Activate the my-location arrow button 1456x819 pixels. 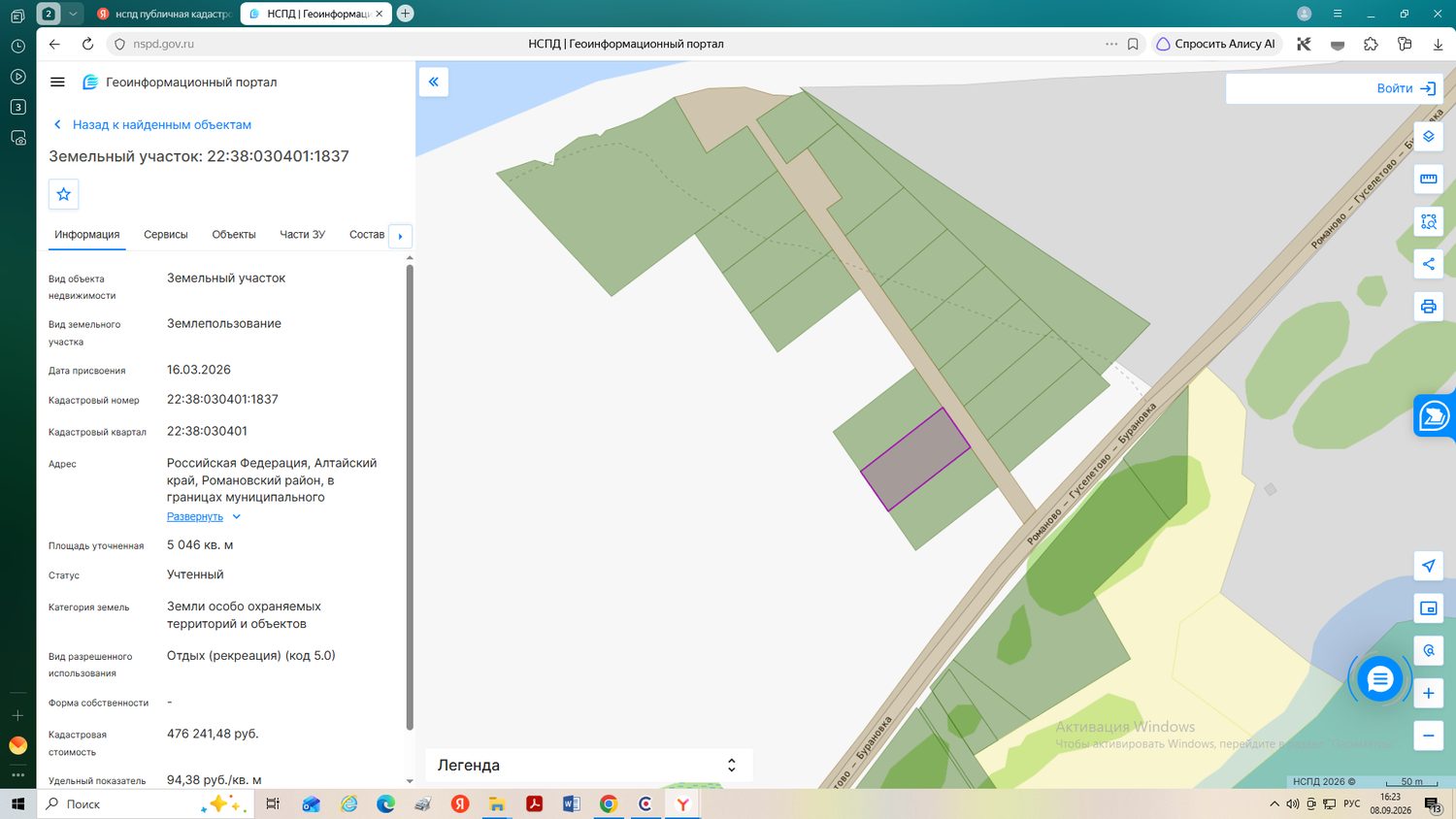pos(1428,566)
